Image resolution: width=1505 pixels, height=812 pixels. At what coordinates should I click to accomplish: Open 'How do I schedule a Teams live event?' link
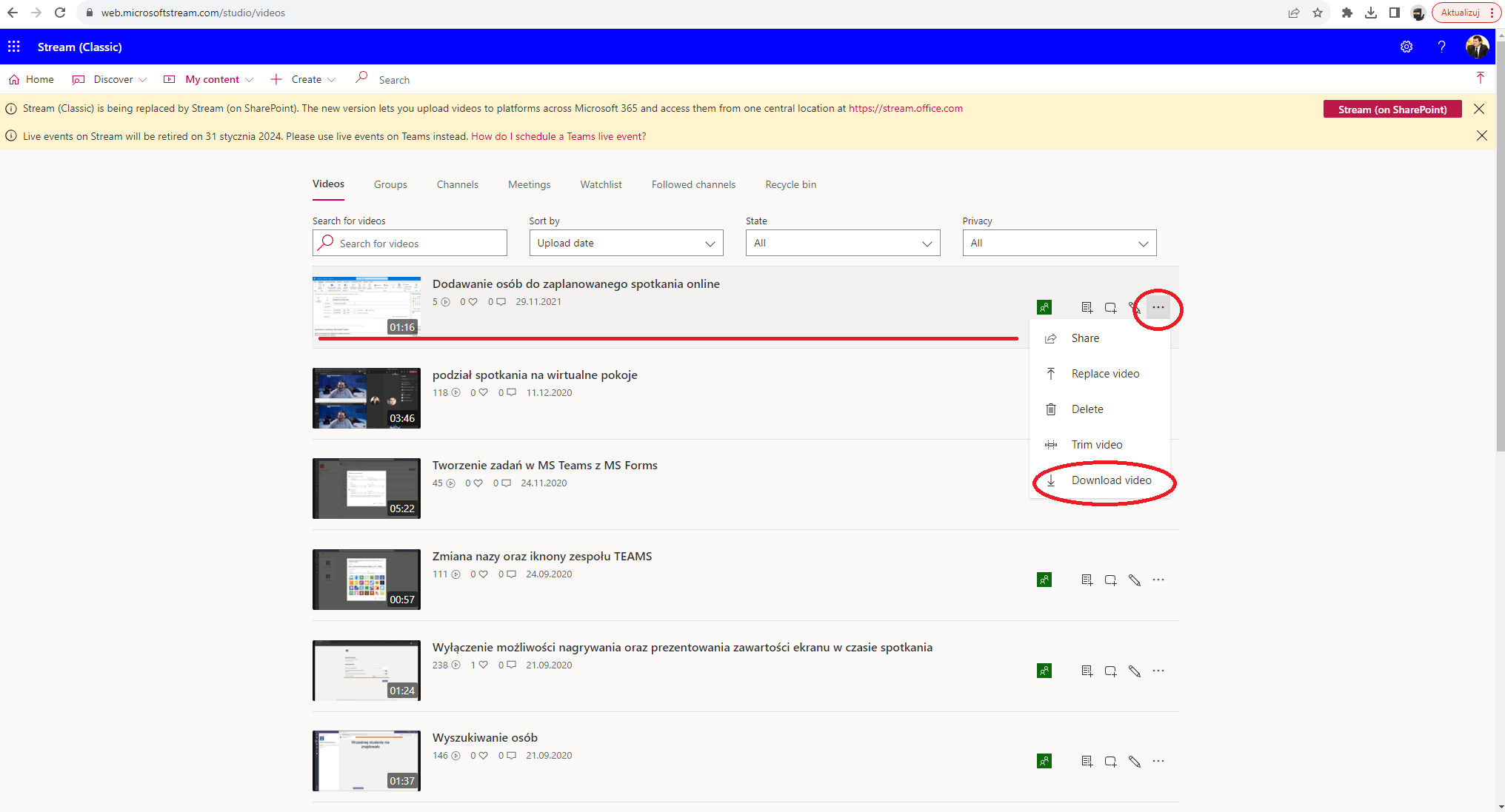(x=558, y=136)
